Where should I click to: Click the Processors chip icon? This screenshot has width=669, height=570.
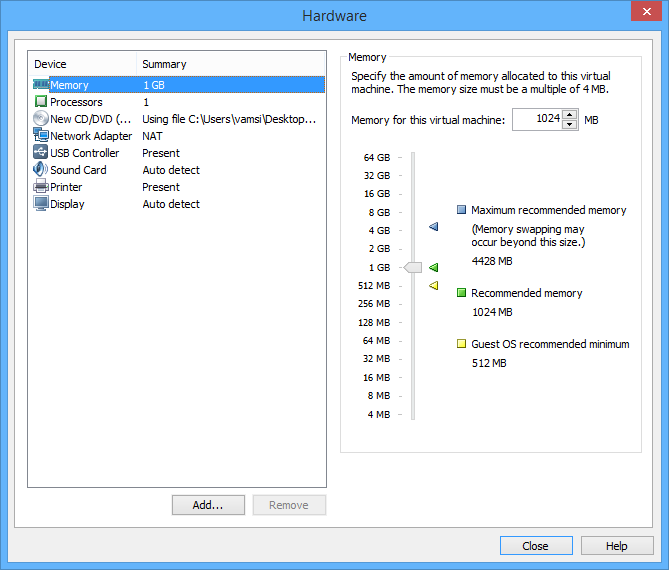click(x=41, y=102)
